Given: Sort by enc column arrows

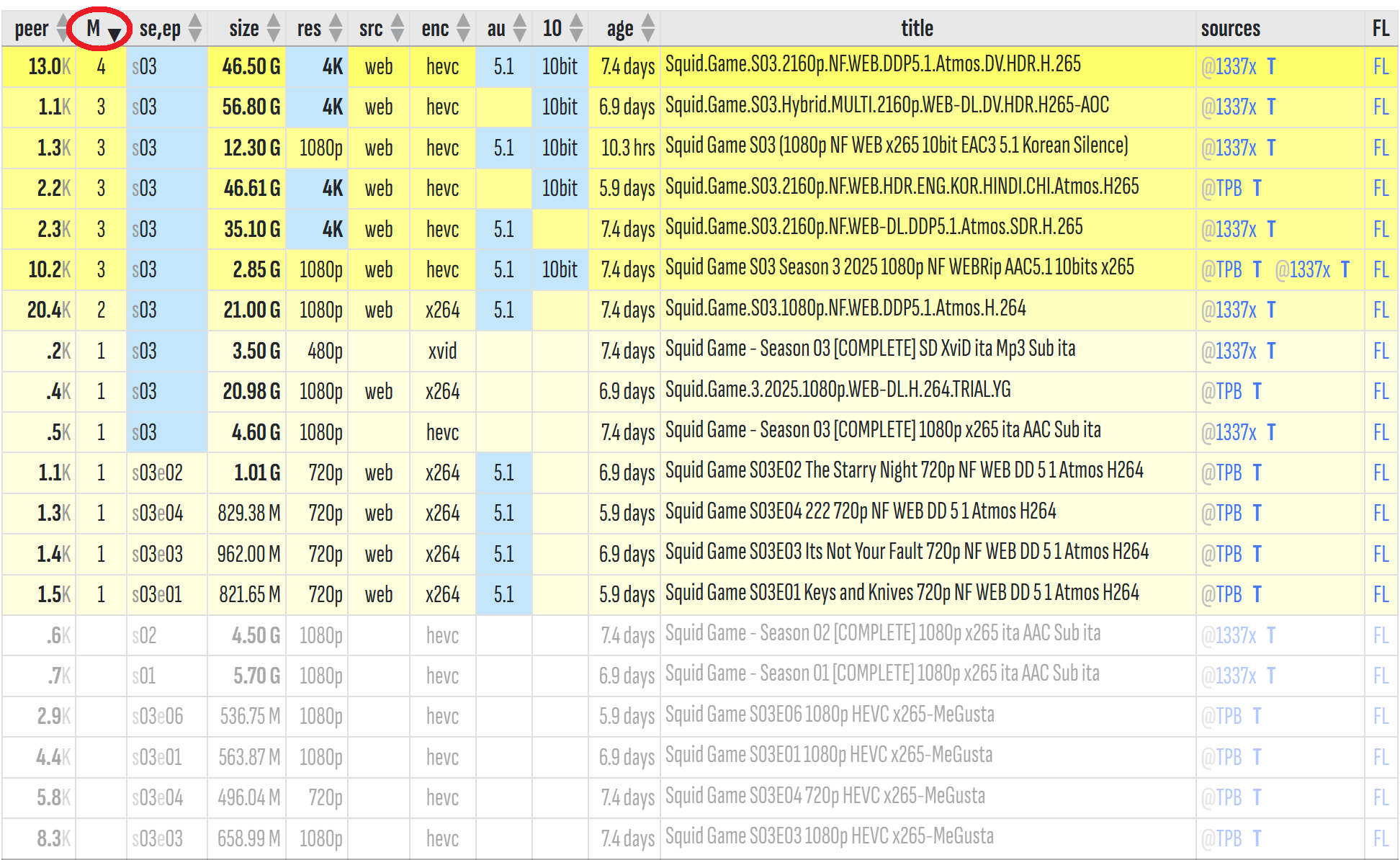Looking at the screenshot, I should coord(463,29).
